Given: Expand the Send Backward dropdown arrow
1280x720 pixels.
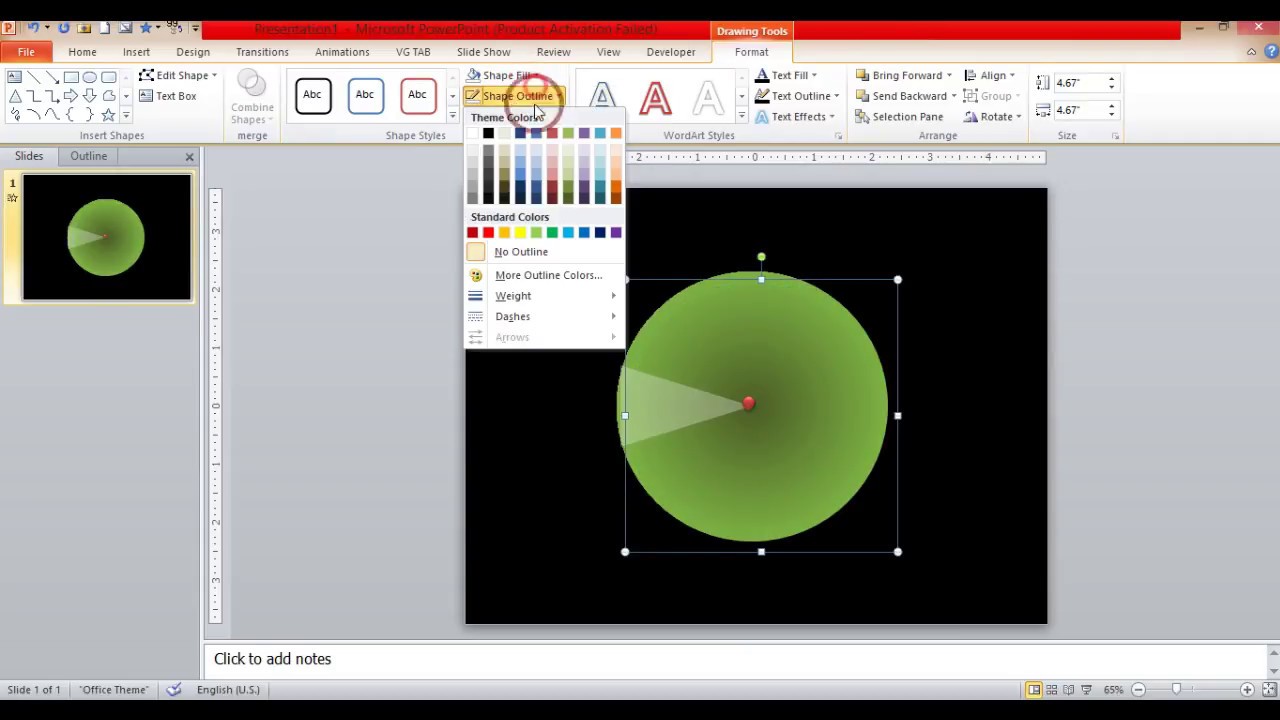Looking at the screenshot, I should point(954,96).
